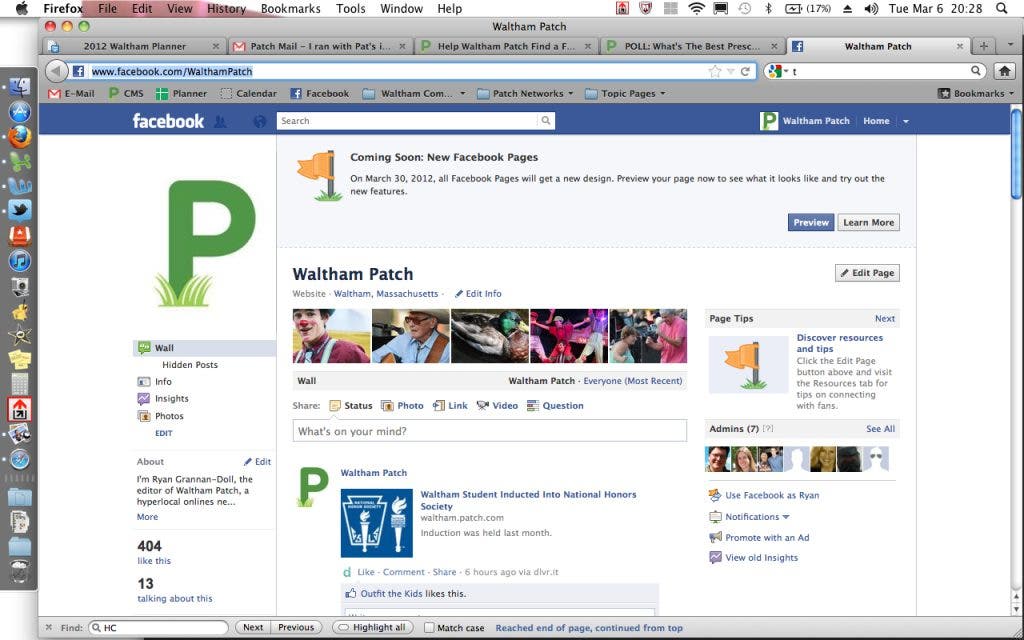Viewport: 1024px width, 640px height.
Task: Open Safari from the Dock
Action: [x=20, y=460]
